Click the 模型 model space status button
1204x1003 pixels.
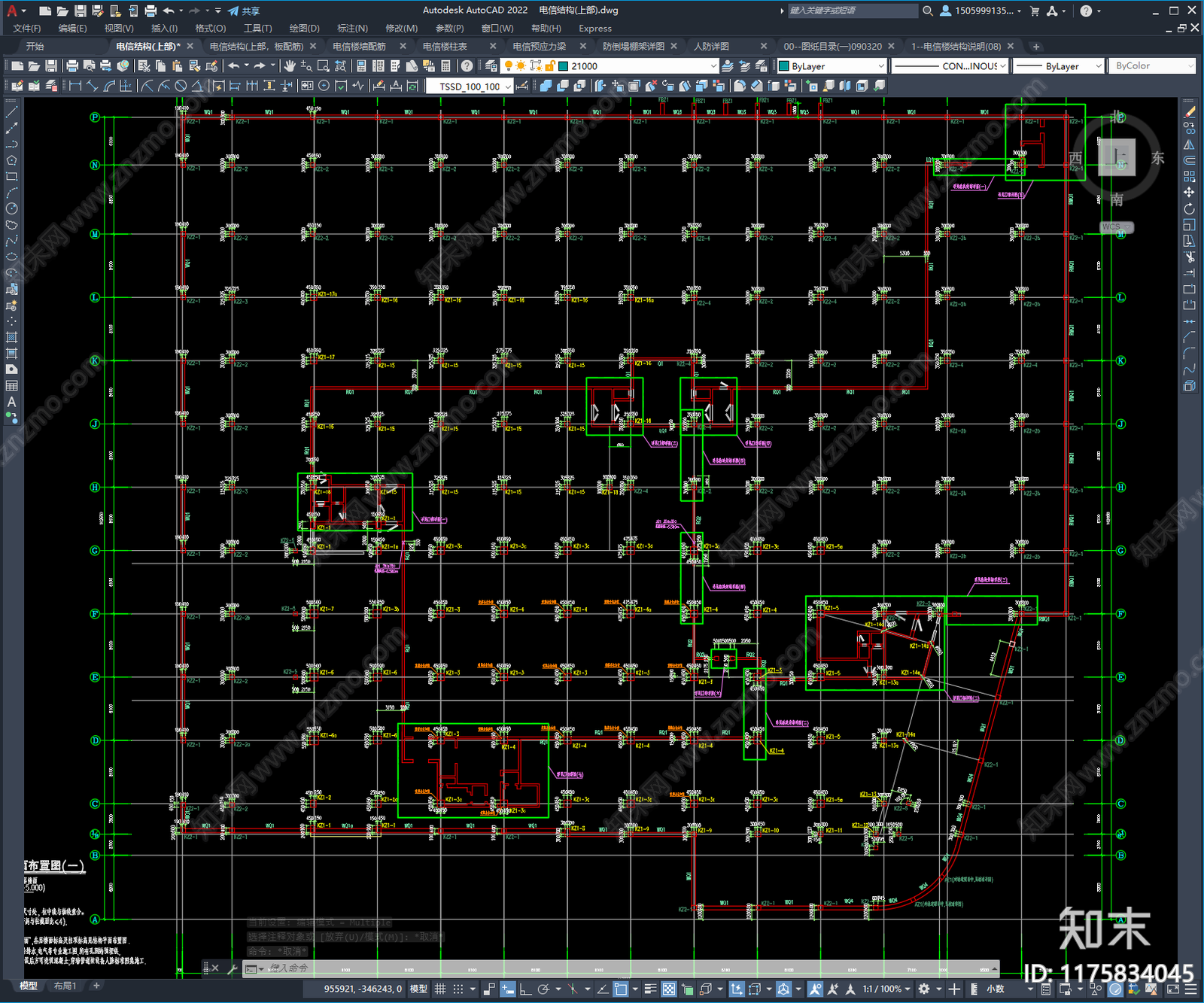pos(418,989)
